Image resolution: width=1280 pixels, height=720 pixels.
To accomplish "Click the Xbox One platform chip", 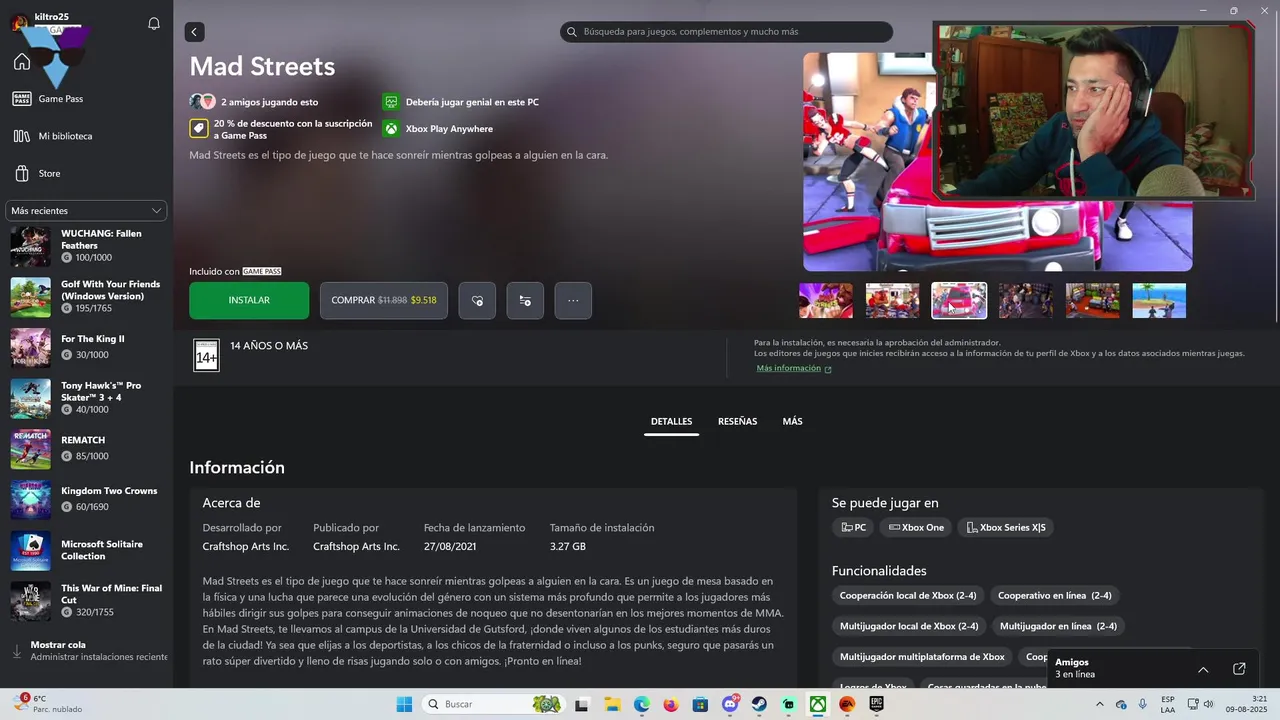I will 916,528.
